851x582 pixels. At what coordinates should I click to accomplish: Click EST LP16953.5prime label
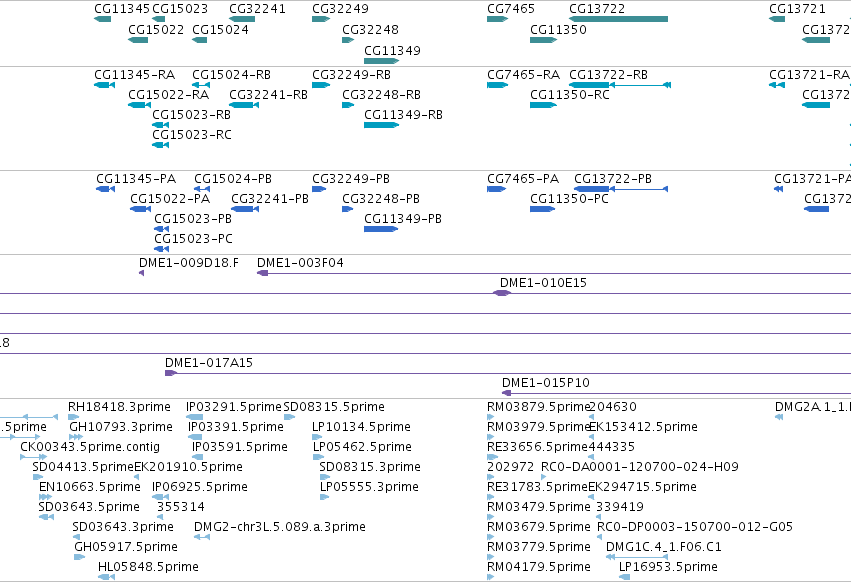[x=668, y=567]
